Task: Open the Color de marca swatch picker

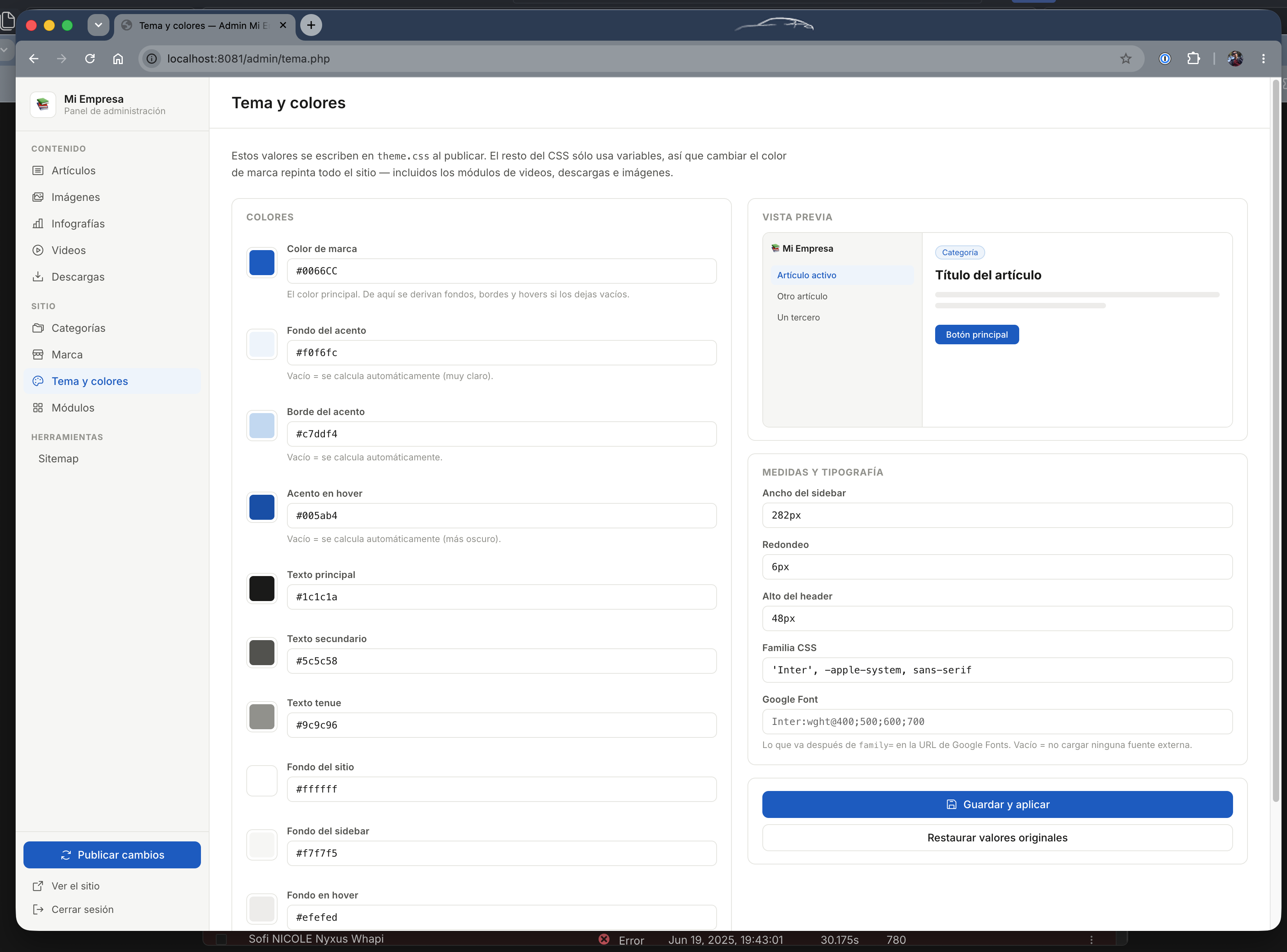Action: pyautogui.click(x=262, y=263)
